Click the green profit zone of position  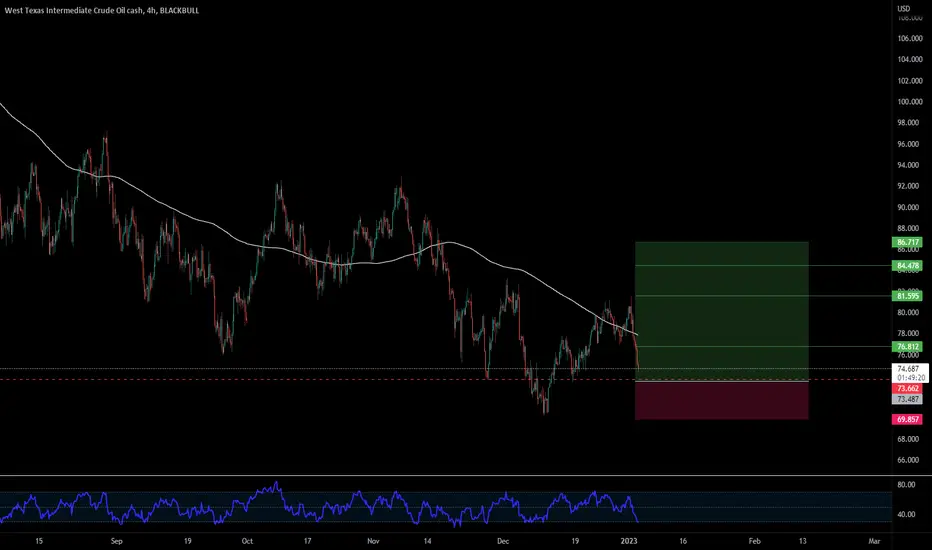point(722,311)
